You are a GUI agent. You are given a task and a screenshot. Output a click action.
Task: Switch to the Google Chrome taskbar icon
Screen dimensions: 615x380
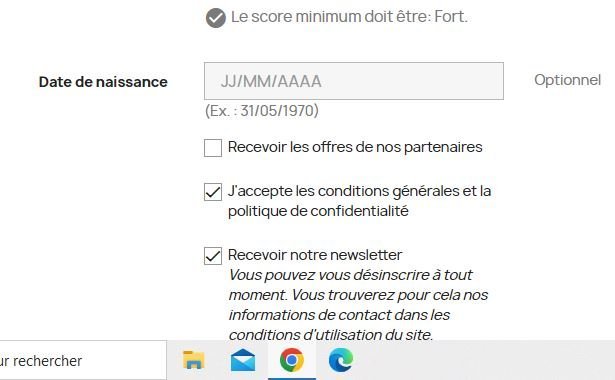tap(292, 360)
